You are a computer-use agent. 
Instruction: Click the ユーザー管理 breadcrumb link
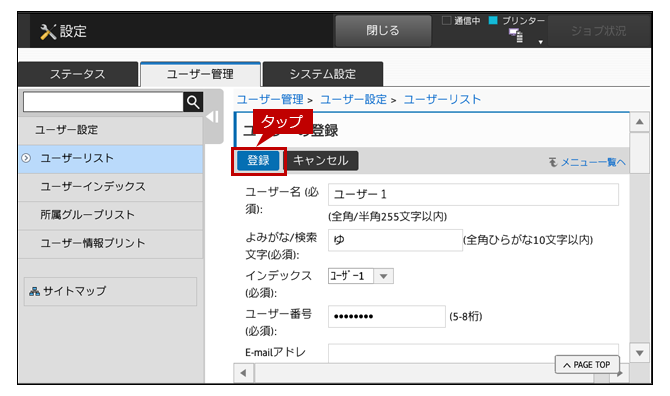point(270,100)
